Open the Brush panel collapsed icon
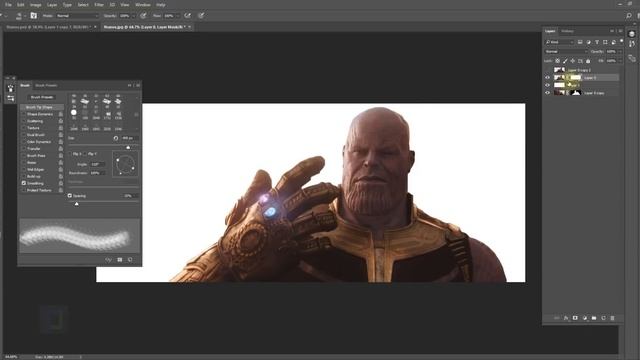Viewport: 640px width, 360px height. [x=11, y=88]
